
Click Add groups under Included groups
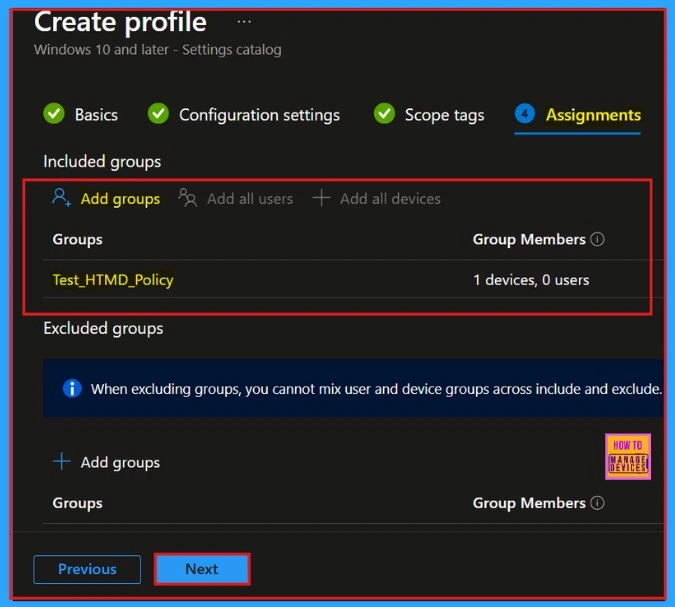click(106, 198)
